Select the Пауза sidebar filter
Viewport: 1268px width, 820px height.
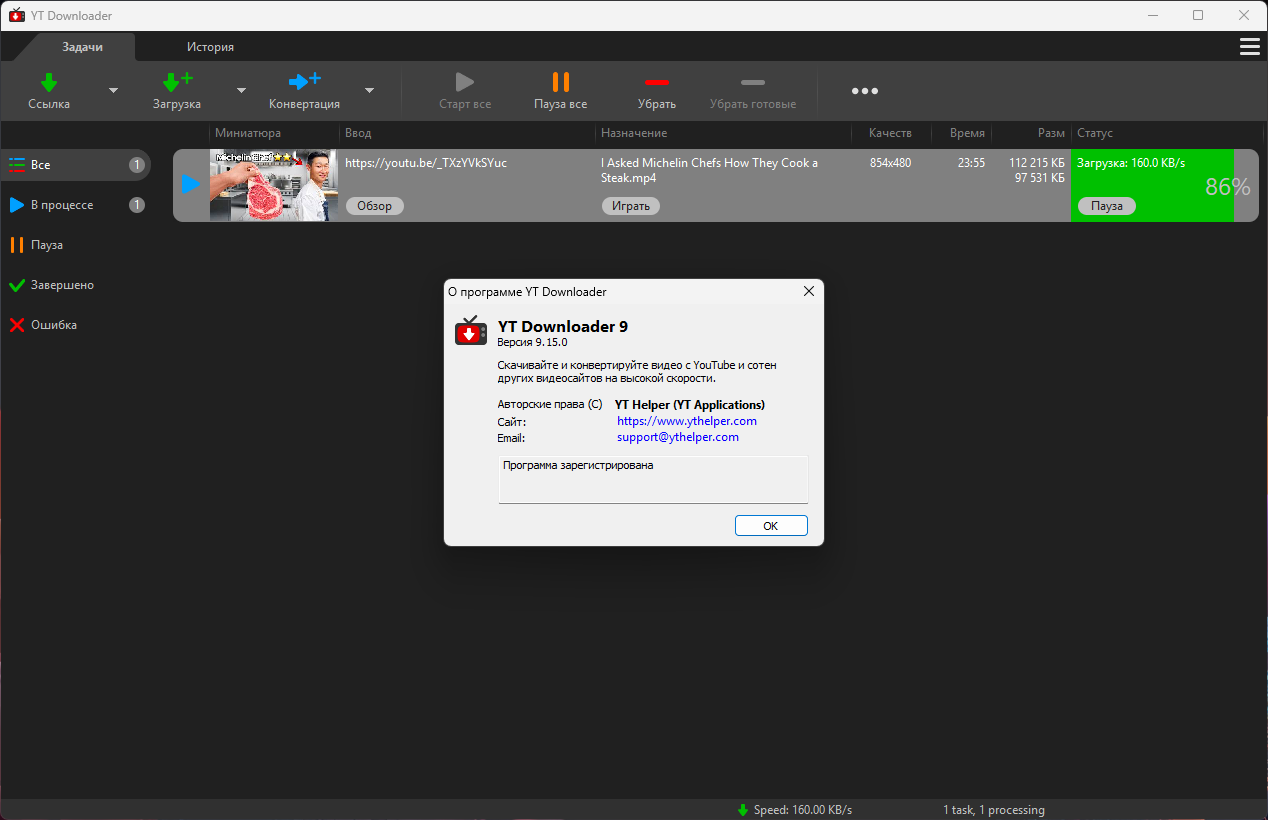coord(76,245)
